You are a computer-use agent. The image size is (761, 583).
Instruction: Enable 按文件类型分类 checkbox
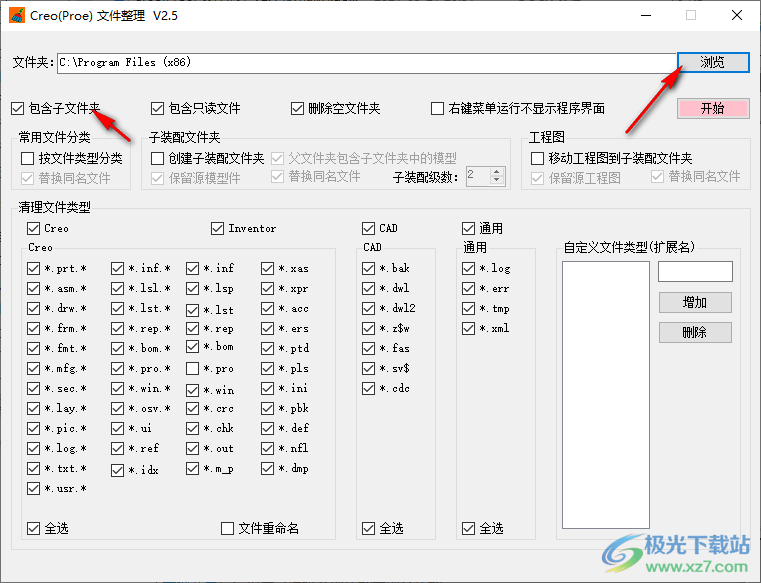point(28,158)
